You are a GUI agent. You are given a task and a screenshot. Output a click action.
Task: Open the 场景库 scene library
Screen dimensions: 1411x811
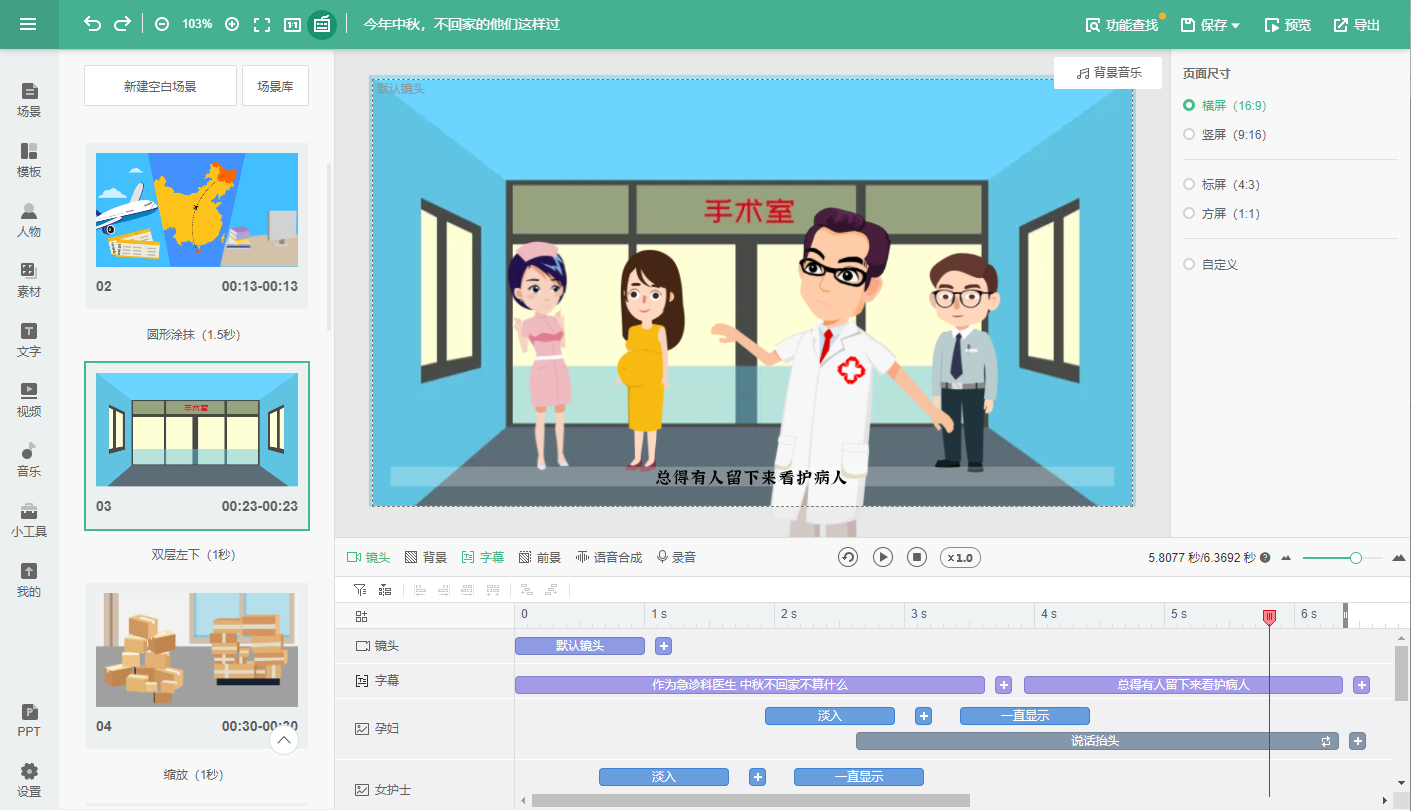(x=275, y=86)
